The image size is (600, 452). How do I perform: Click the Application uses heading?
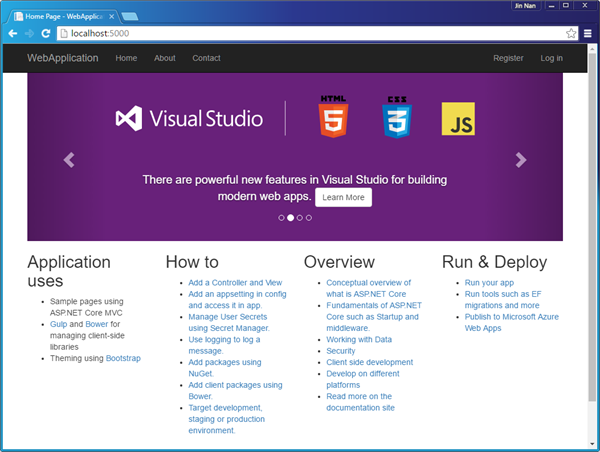click(69, 271)
